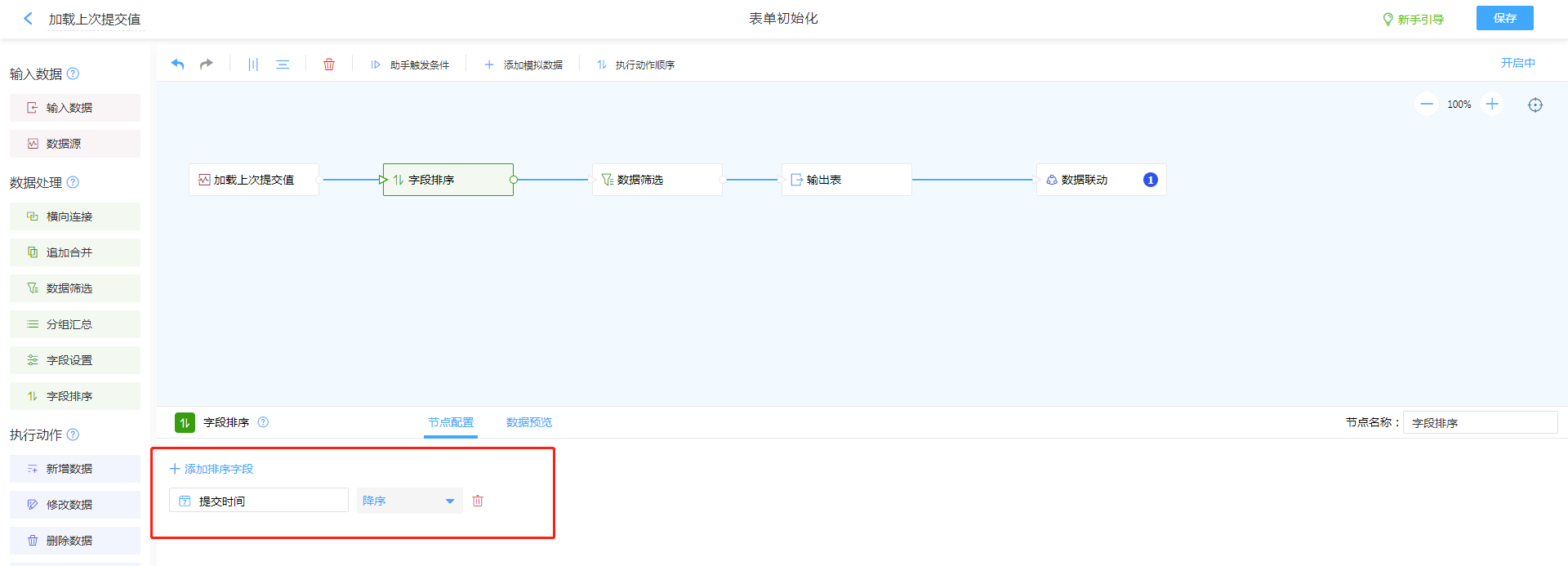Zoom in canvas with plus icon
Screen dimensions: 1568x566
(1492, 104)
